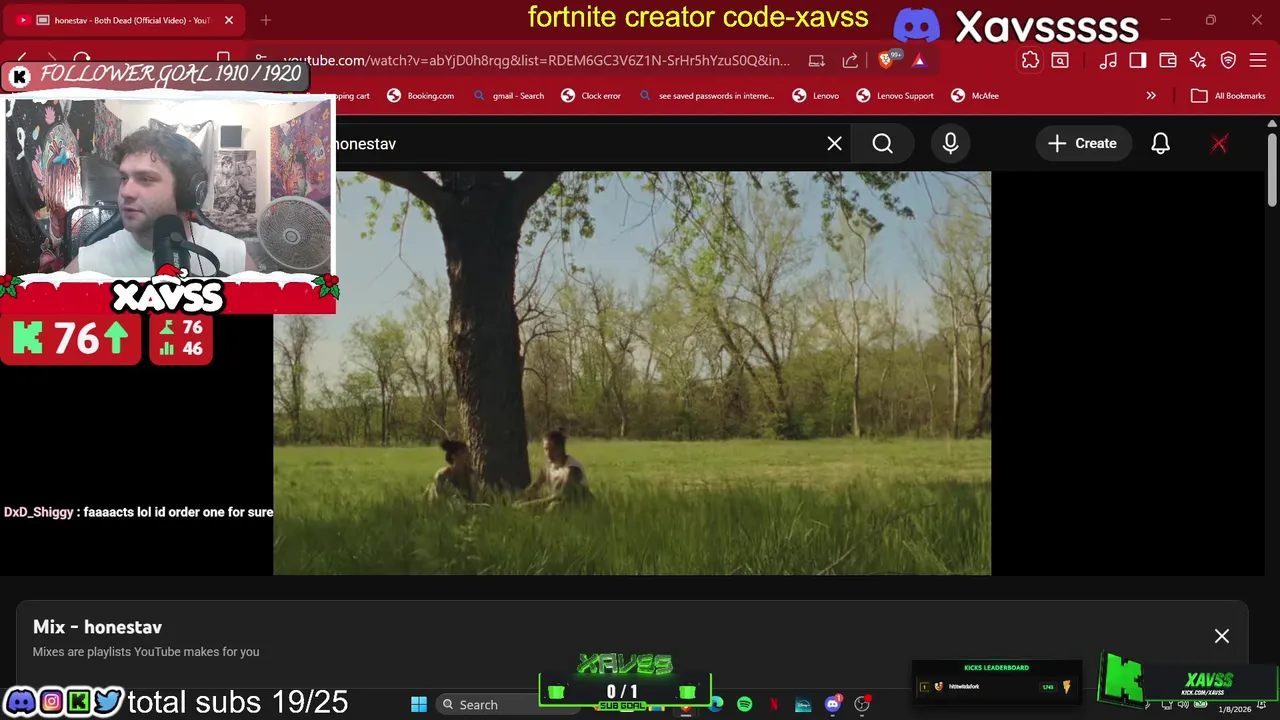Open the Booking.com bookmark
Screen dimensions: 1280x720
tap(421, 96)
